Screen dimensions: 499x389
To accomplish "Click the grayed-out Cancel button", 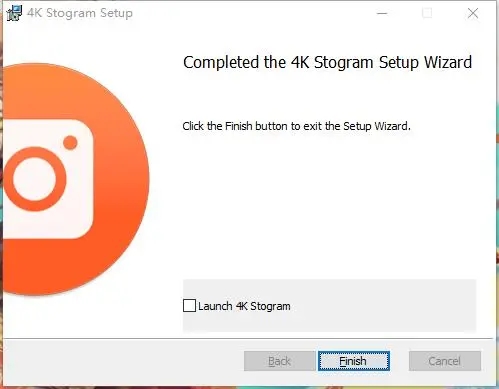I will tap(445, 361).
